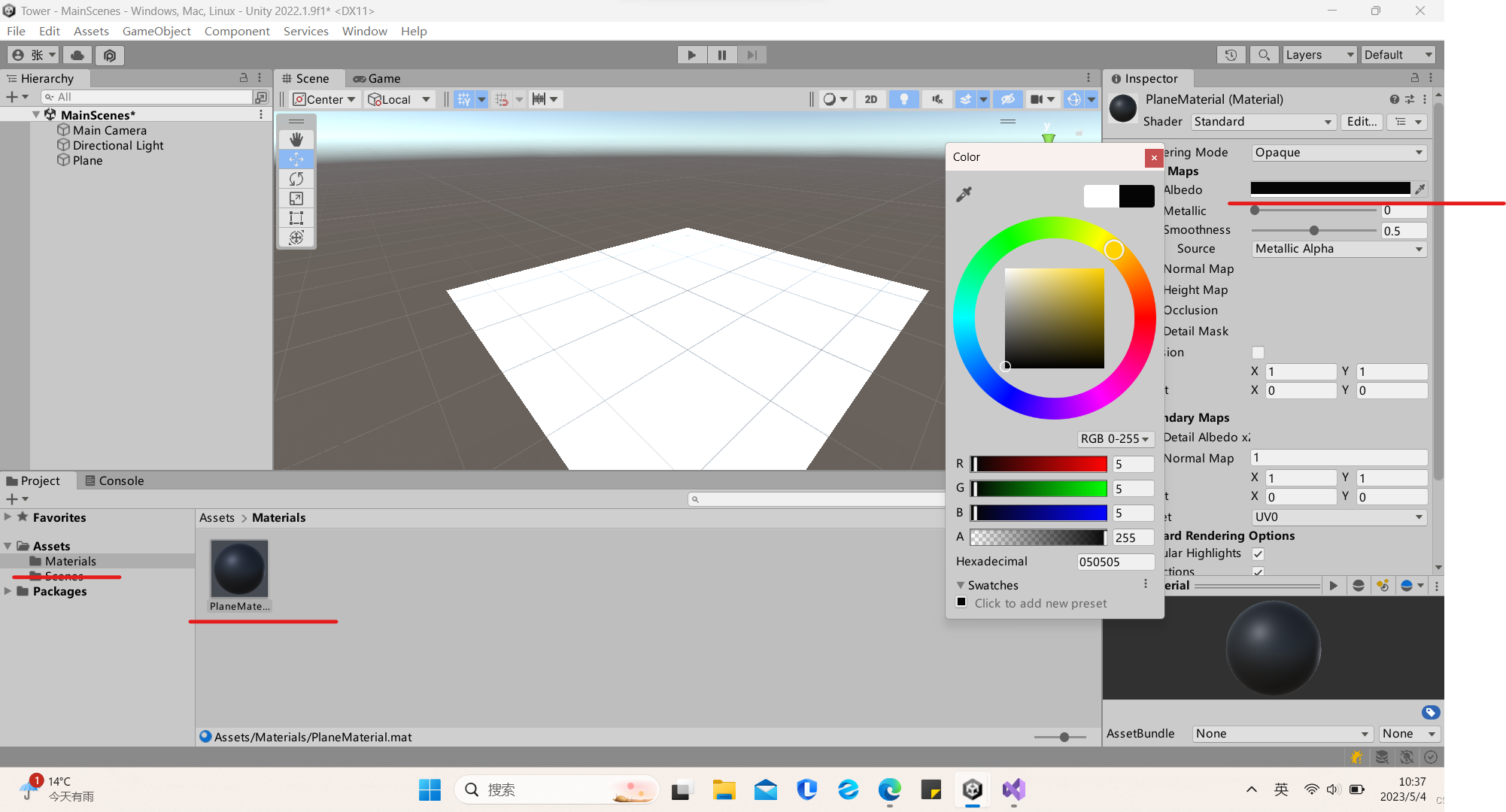Click the shader Edit... button
The width and height of the screenshot is (1506, 812).
pyautogui.click(x=1361, y=122)
